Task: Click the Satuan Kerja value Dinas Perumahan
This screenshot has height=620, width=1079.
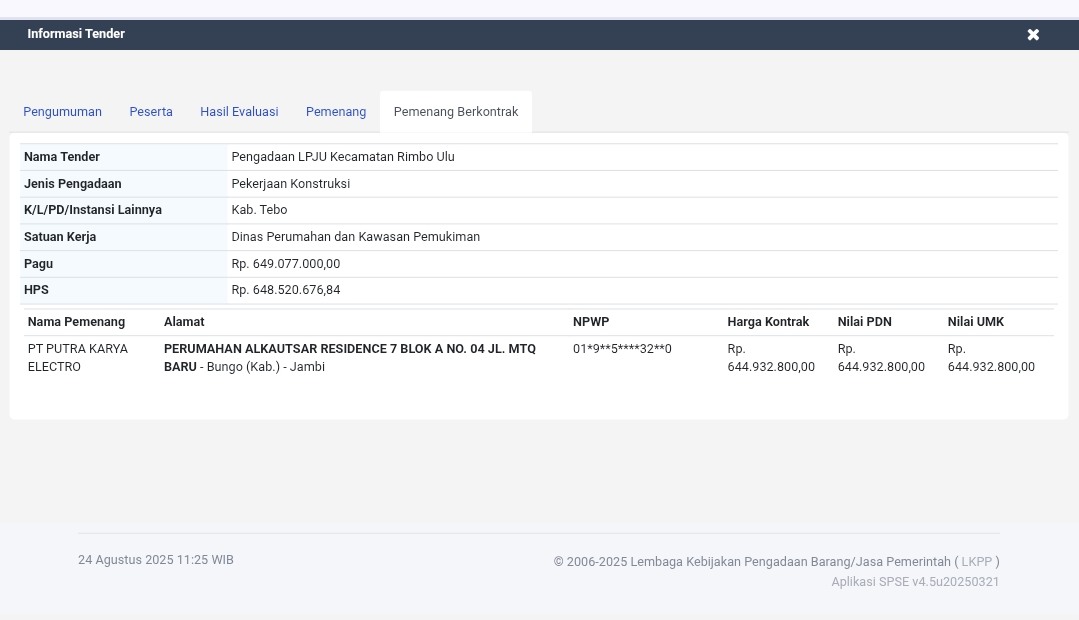Action: [355, 236]
